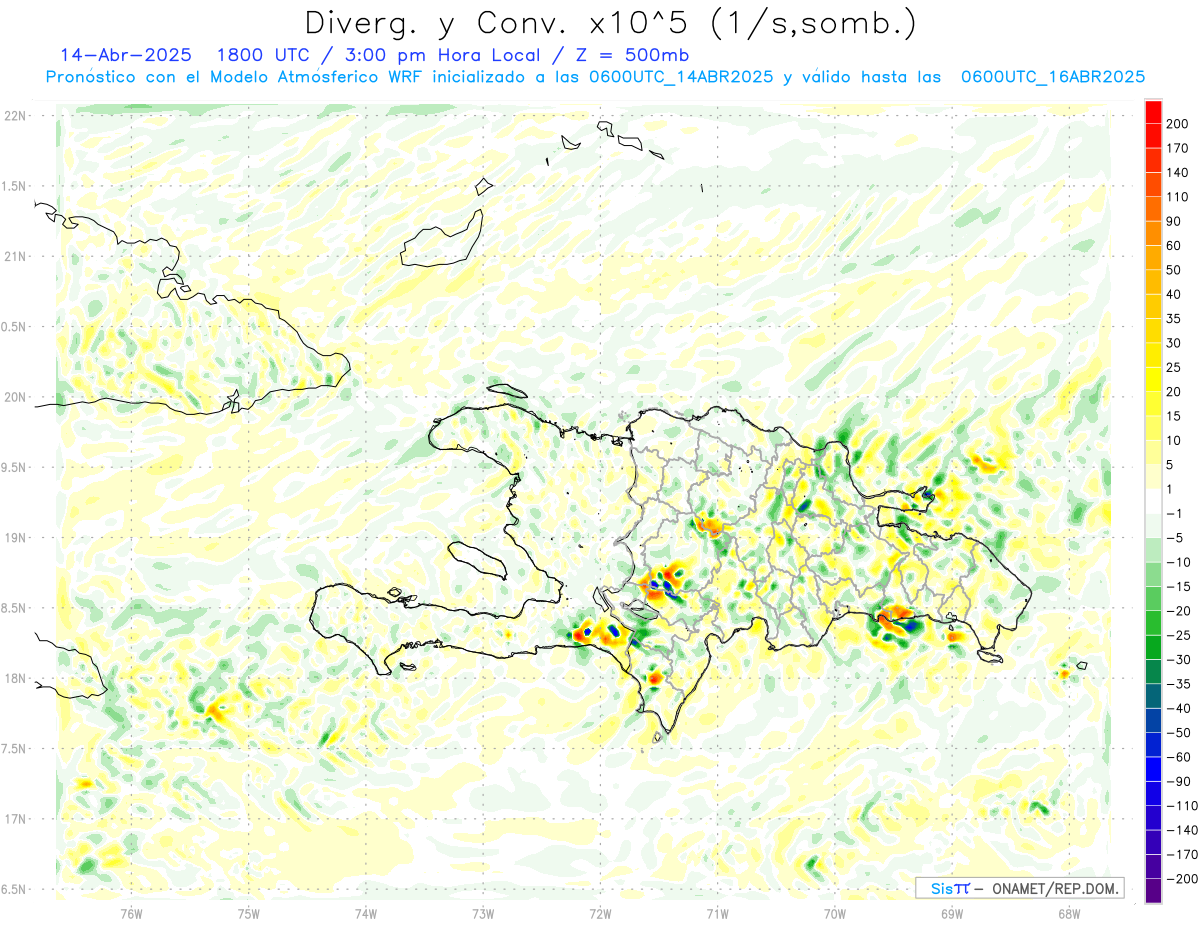Screen dimensions: 1200x927
Task: Click the '20N' latitude label
Action: pos(15,397)
